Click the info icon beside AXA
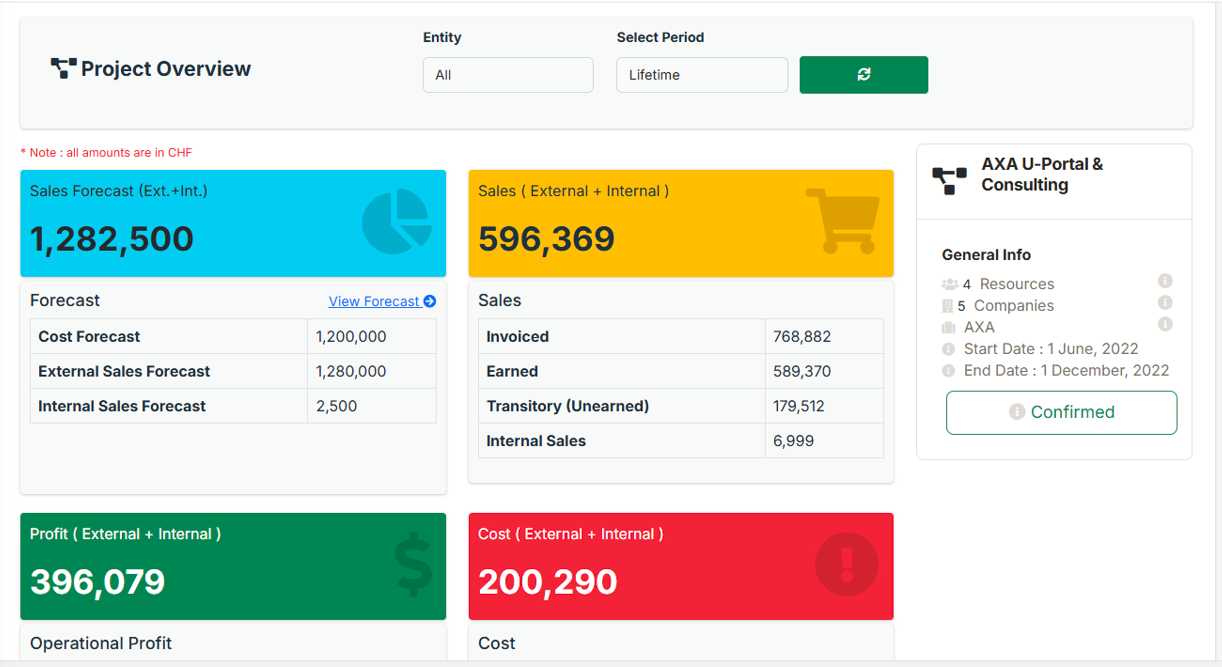 1165,324
